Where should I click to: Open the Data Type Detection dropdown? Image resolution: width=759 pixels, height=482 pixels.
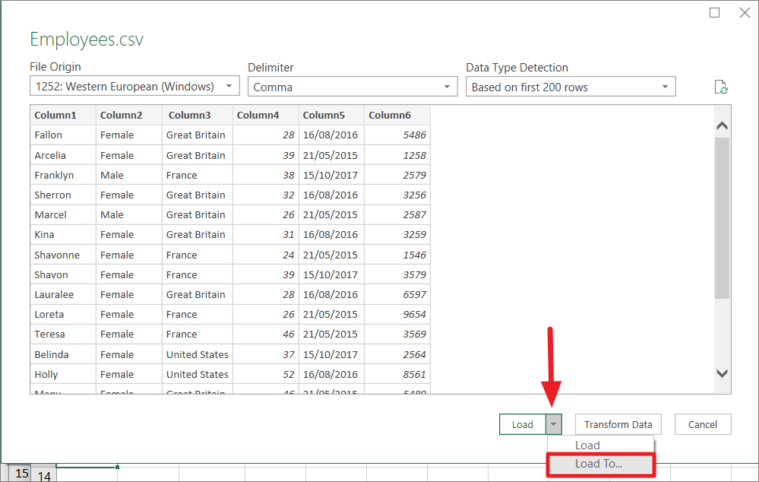[570, 87]
